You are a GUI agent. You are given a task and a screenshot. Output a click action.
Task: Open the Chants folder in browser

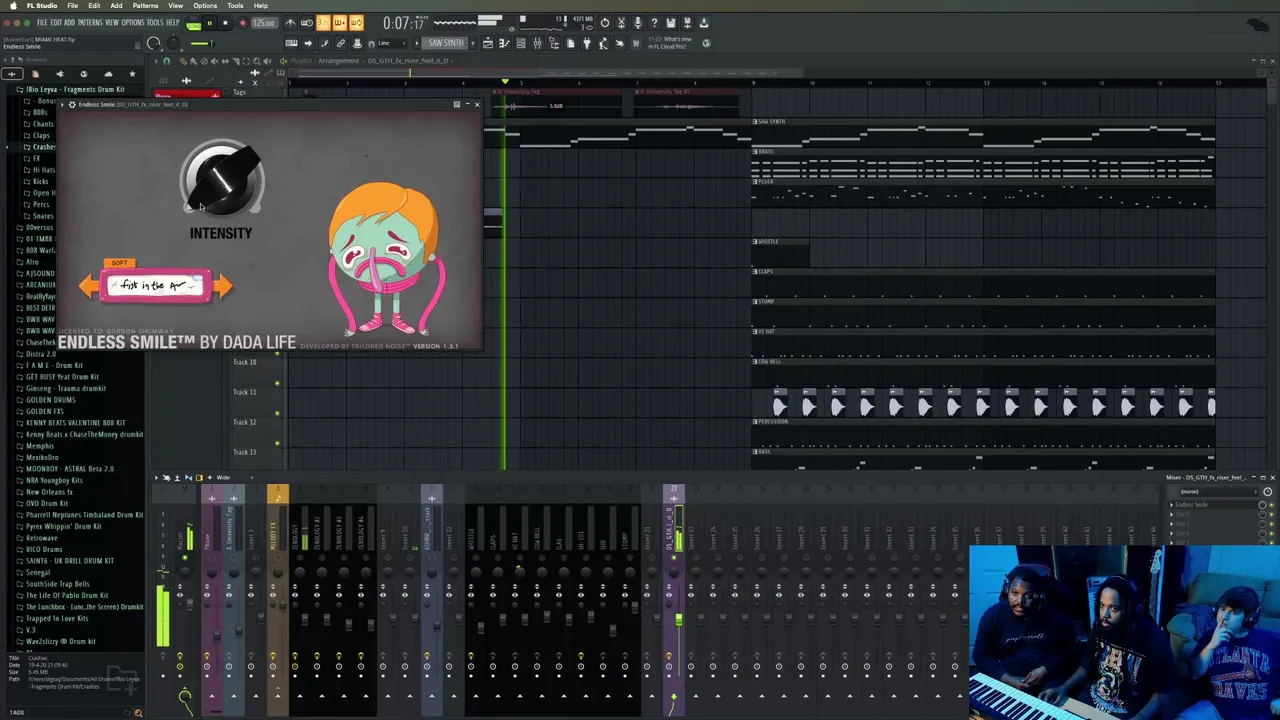point(43,124)
